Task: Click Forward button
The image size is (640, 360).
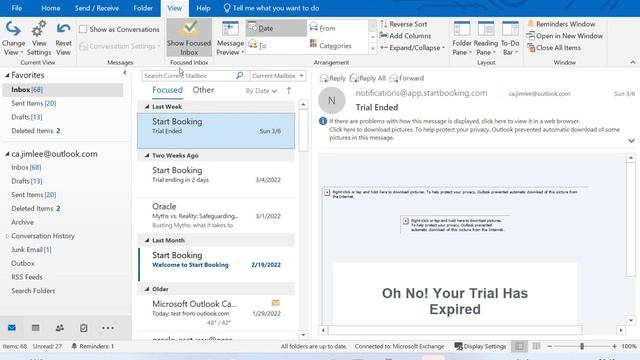Action: pos(407,78)
